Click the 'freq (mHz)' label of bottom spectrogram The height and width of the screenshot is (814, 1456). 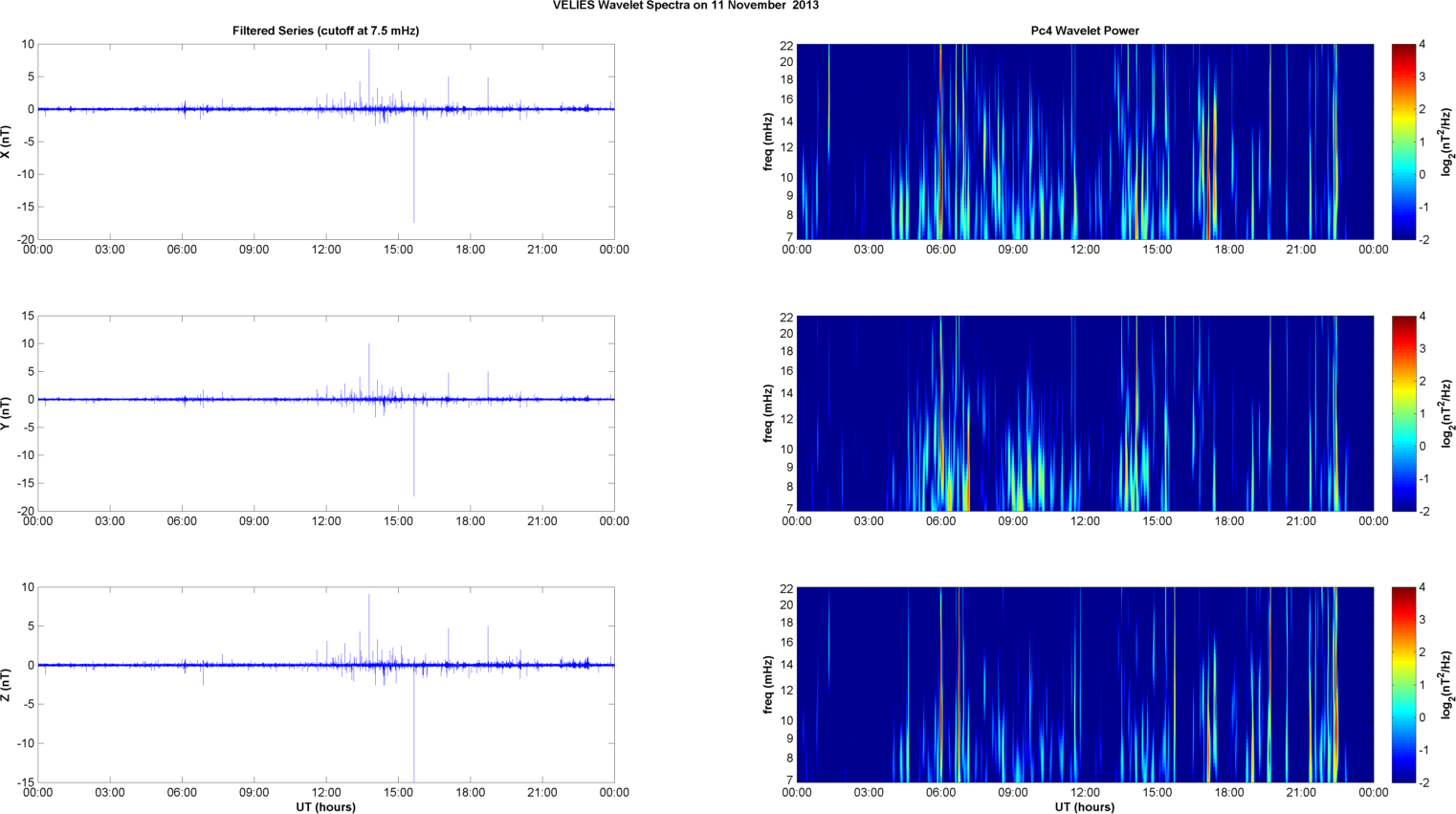pos(767,685)
